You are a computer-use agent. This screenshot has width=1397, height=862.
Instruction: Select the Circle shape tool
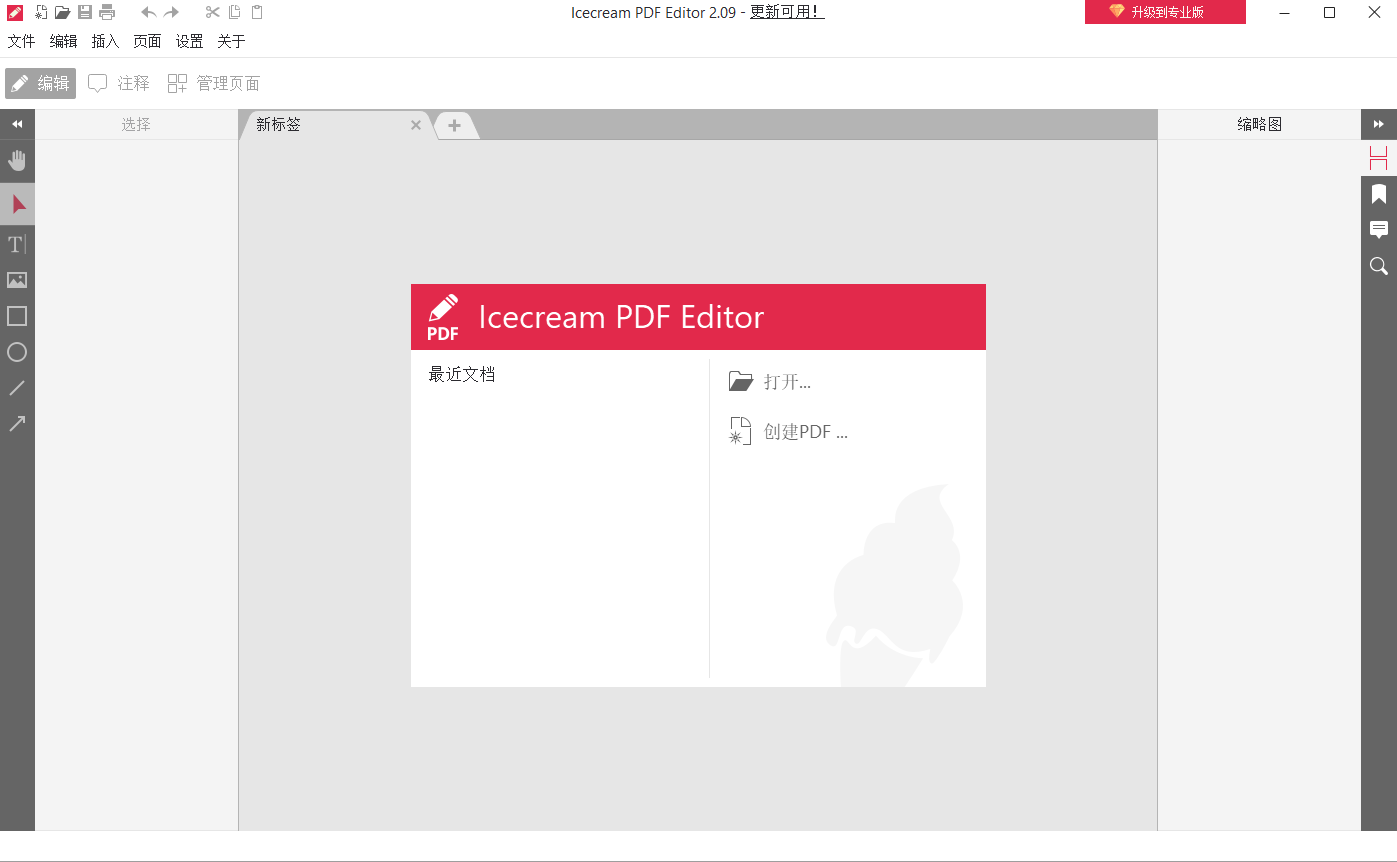(x=17, y=352)
